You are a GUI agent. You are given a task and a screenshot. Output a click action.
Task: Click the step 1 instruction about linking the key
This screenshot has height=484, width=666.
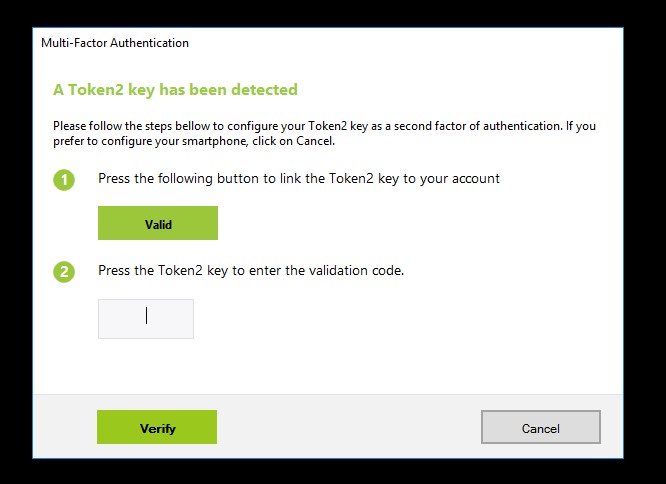pos(298,179)
